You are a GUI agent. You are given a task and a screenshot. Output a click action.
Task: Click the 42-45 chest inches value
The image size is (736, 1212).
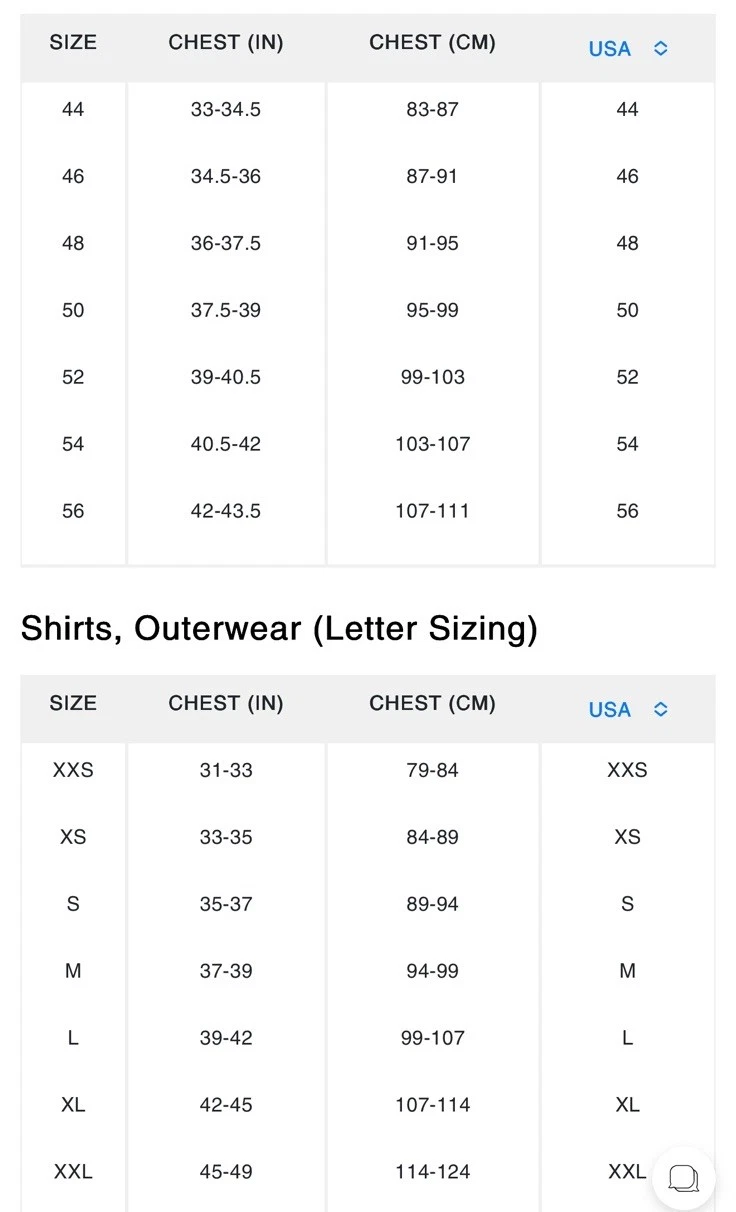point(226,1105)
